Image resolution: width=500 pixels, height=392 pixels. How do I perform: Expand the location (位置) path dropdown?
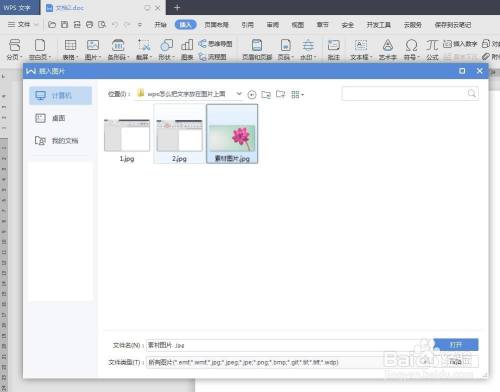tap(239, 94)
